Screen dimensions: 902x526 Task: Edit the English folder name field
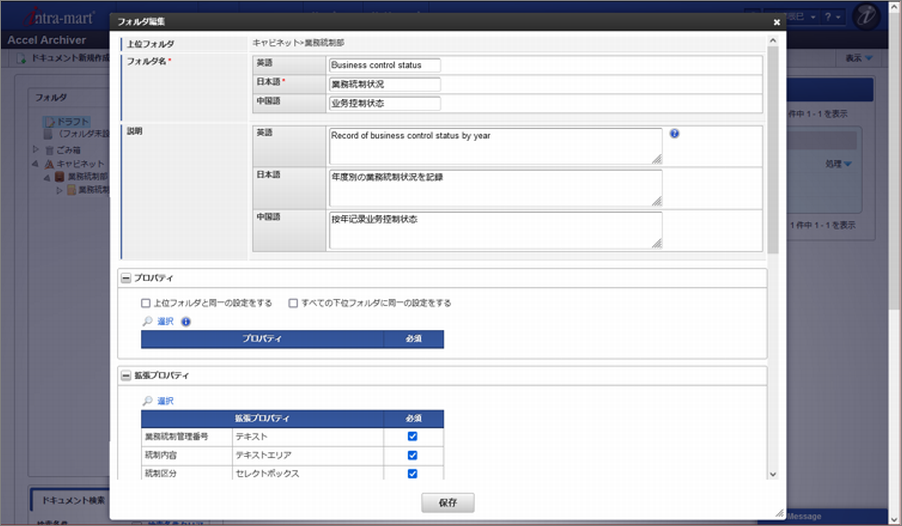coord(385,65)
